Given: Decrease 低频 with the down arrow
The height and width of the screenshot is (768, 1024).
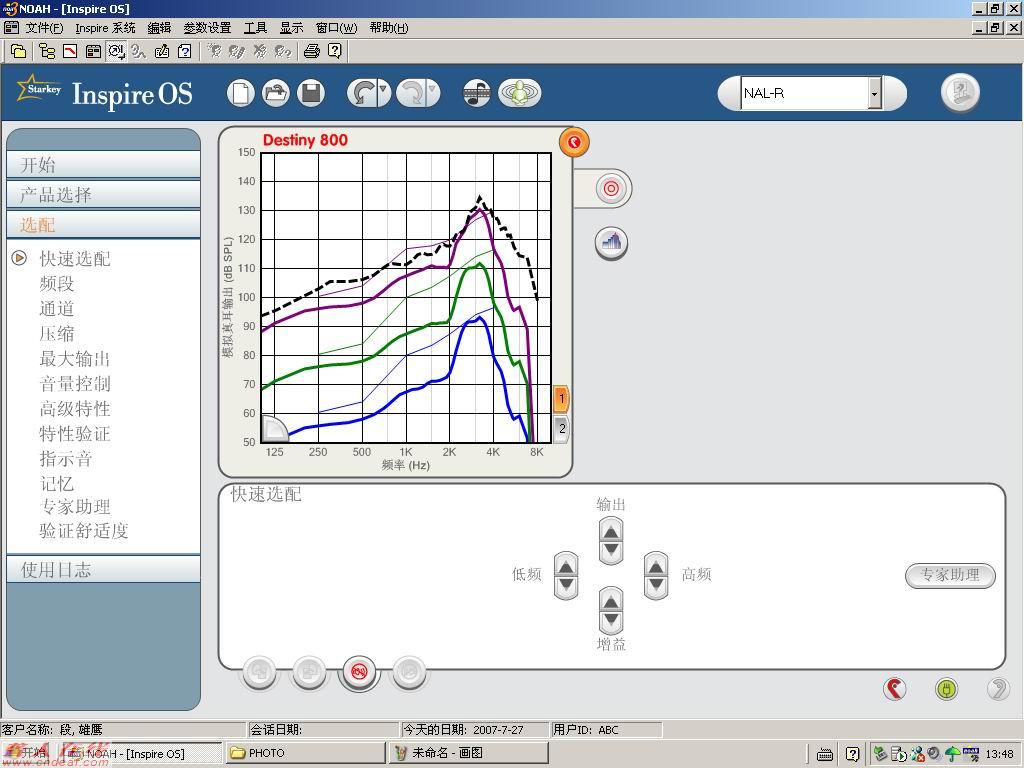Looking at the screenshot, I should click(566, 586).
